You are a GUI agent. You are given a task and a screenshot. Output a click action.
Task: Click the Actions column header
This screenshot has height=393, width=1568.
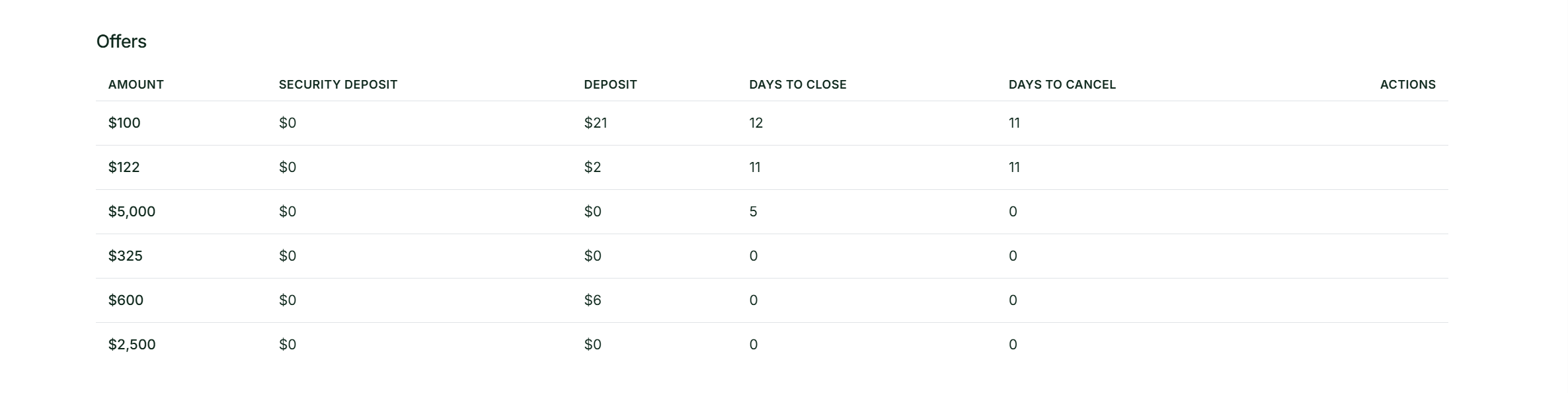(1407, 85)
